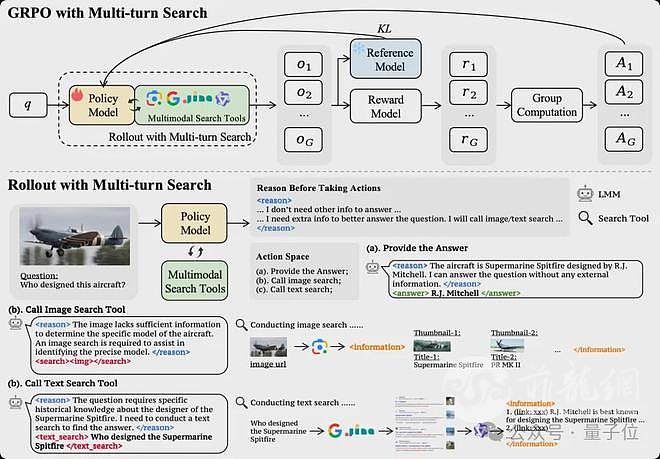
Task: Click the Thumbnail-2 aircraft image
Action: click(507, 345)
